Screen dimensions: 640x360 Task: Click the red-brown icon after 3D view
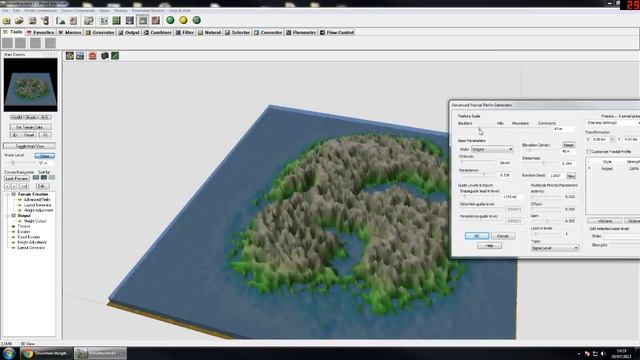coord(156,20)
